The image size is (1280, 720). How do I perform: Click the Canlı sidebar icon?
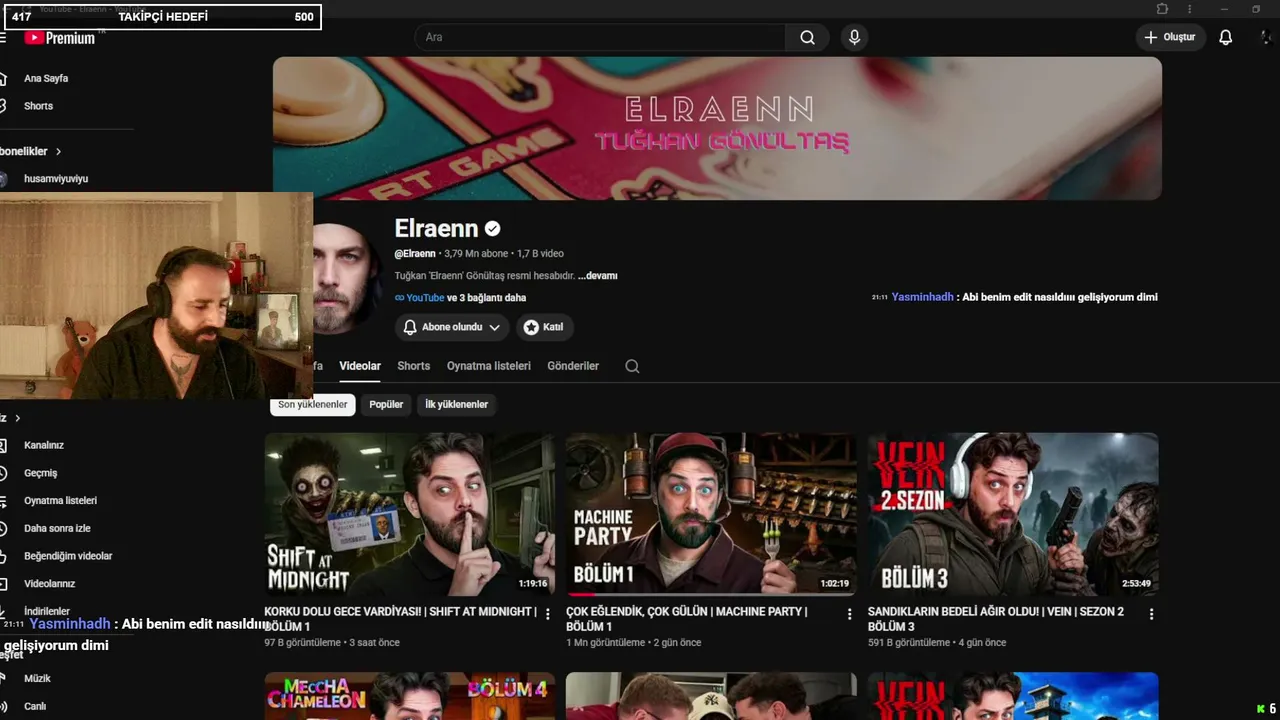[3, 706]
